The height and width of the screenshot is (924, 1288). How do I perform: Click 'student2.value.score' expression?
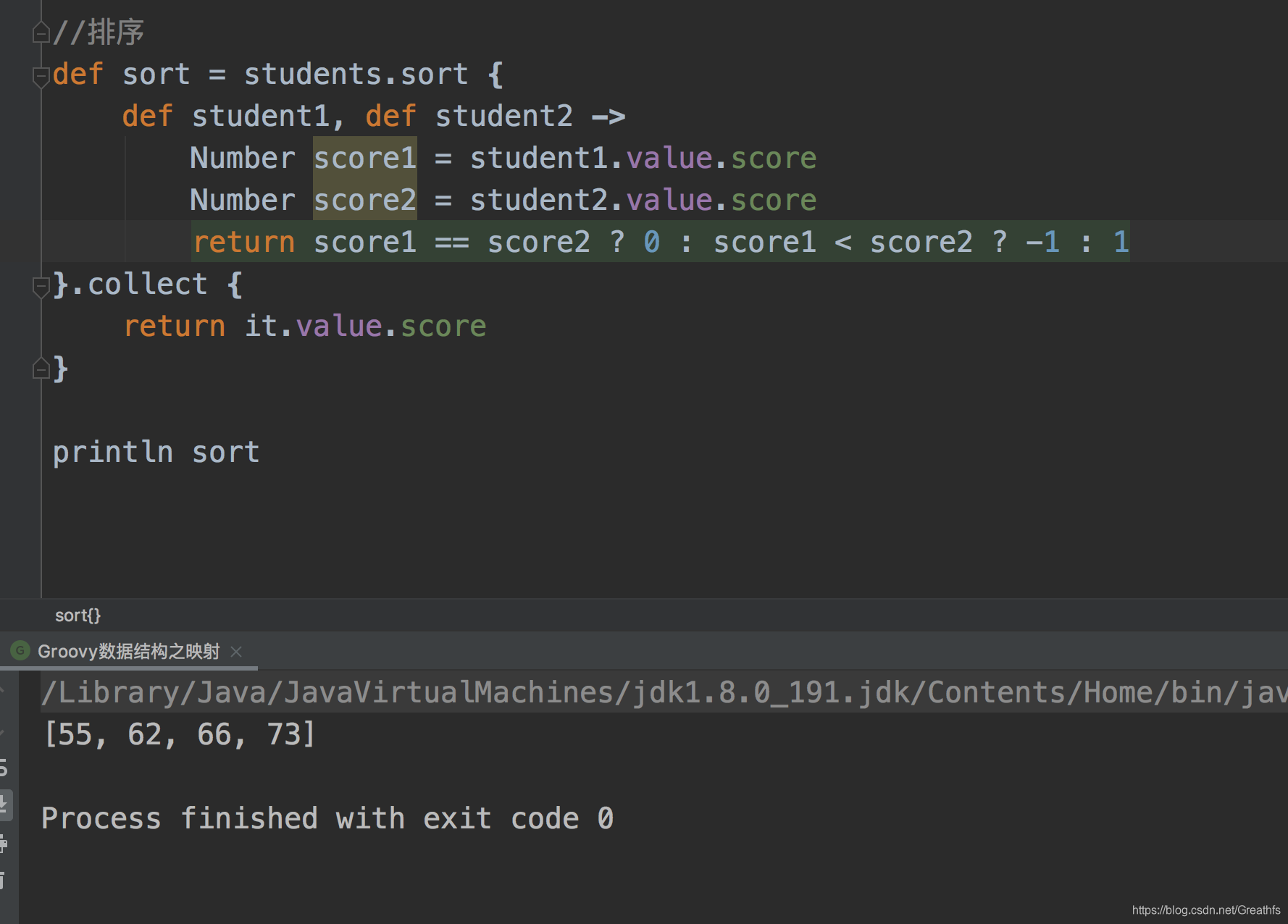(x=643, y=200)
